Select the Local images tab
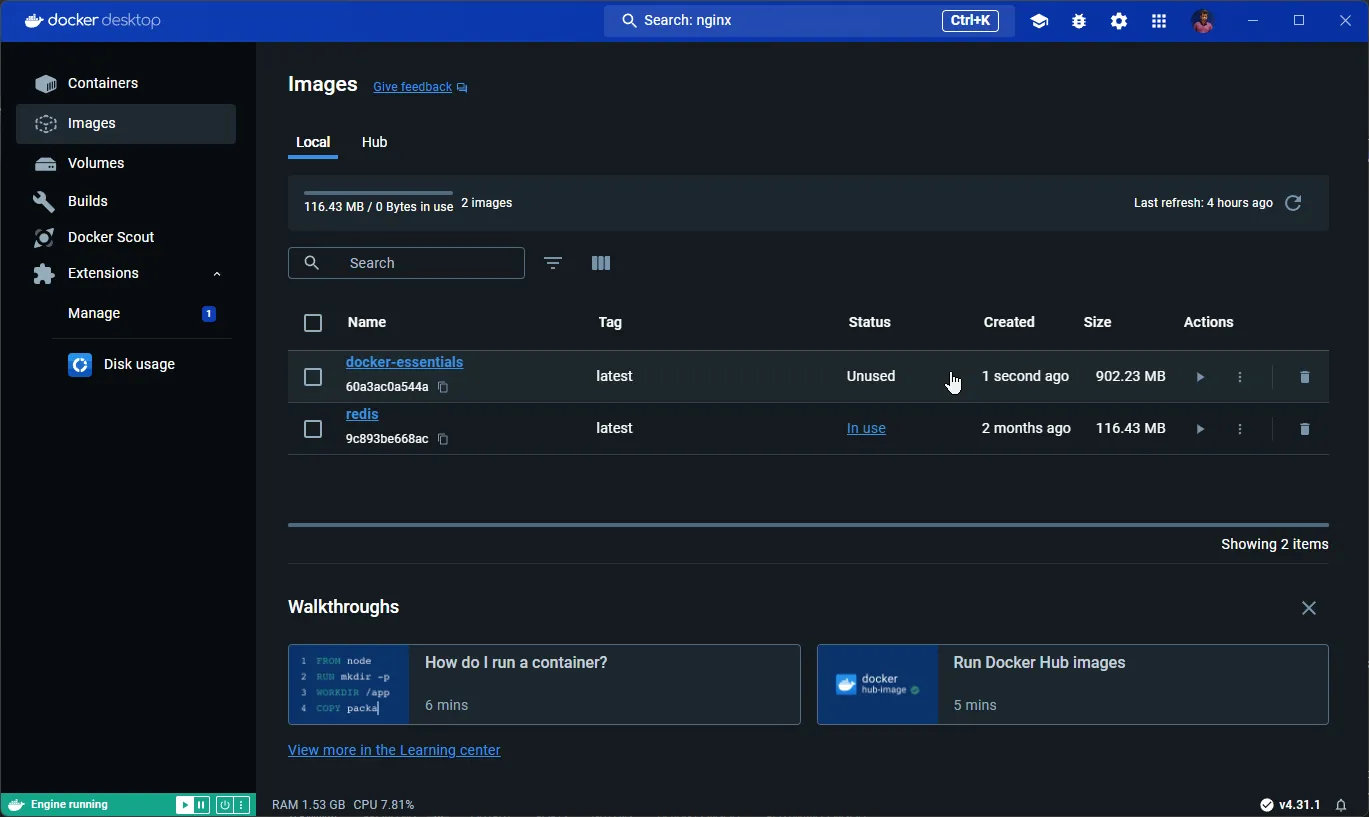The image size is (1369, 817). click(x=313, y=142)
